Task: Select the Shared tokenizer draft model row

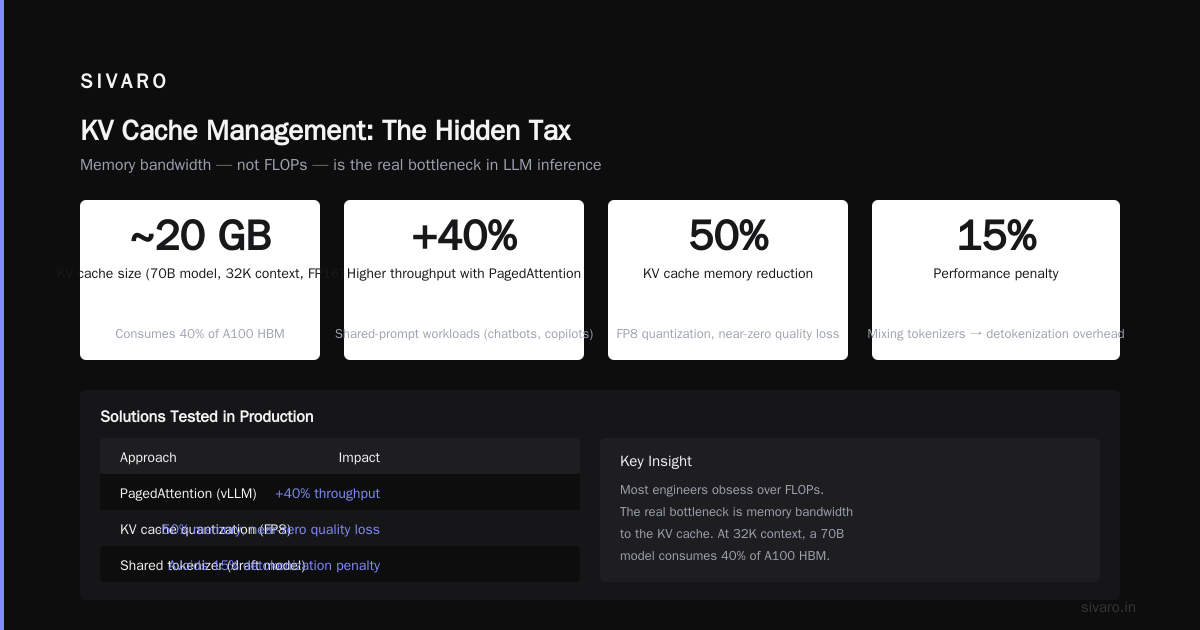Action: click(340, 566)
